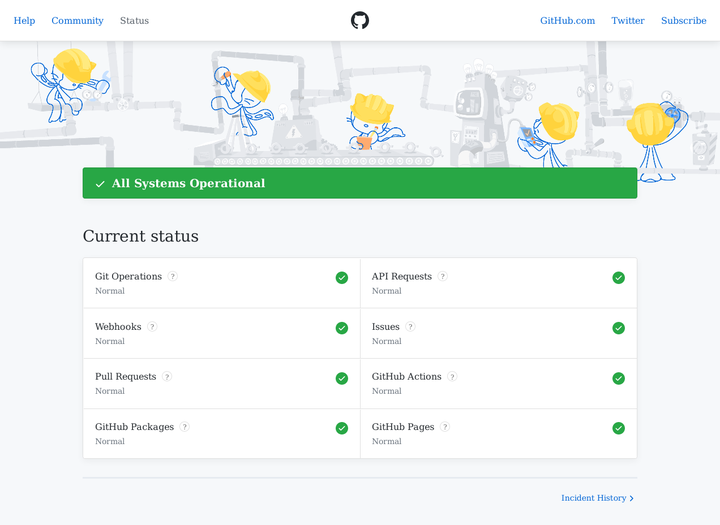Click green check status for Git Operations

pos(342,278)
